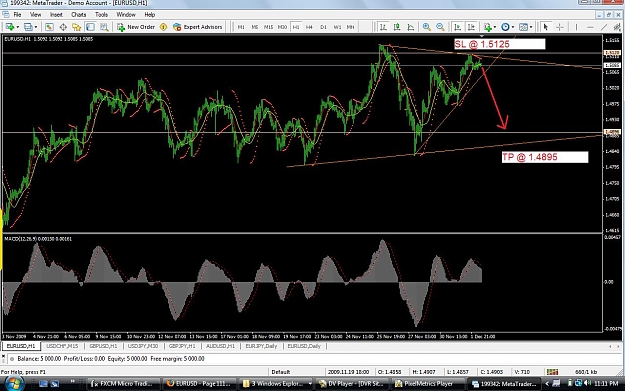Click the Expert Advisors button
This screenshot has width=625, height=391.
point(198,27)
